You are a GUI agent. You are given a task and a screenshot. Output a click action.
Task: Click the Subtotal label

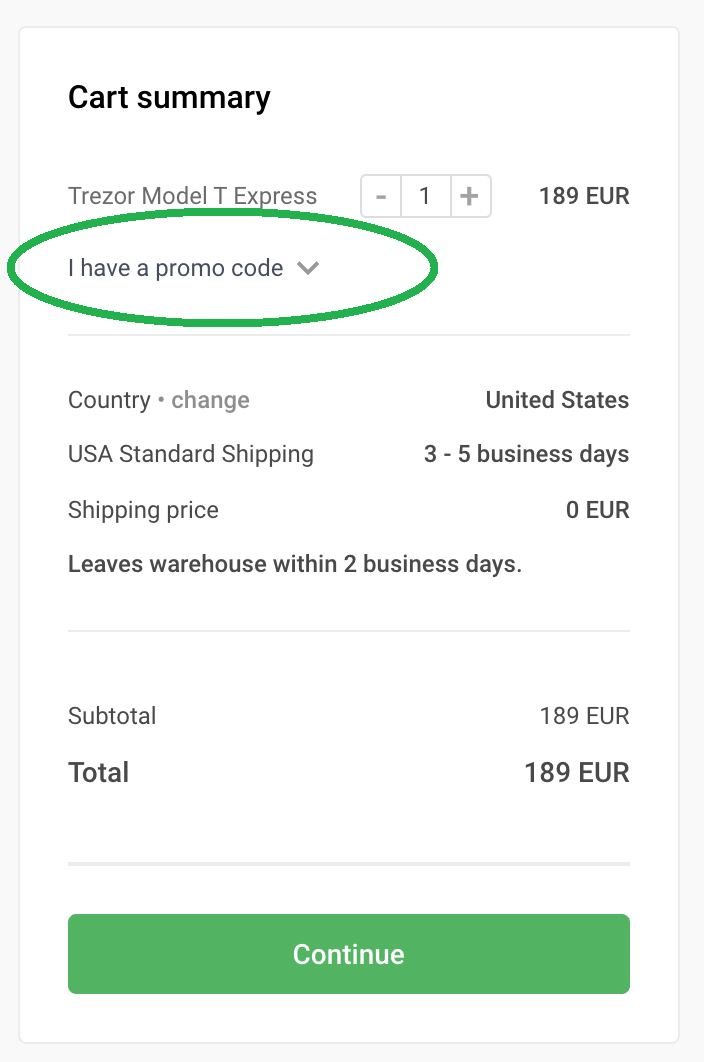pos(112,716)
